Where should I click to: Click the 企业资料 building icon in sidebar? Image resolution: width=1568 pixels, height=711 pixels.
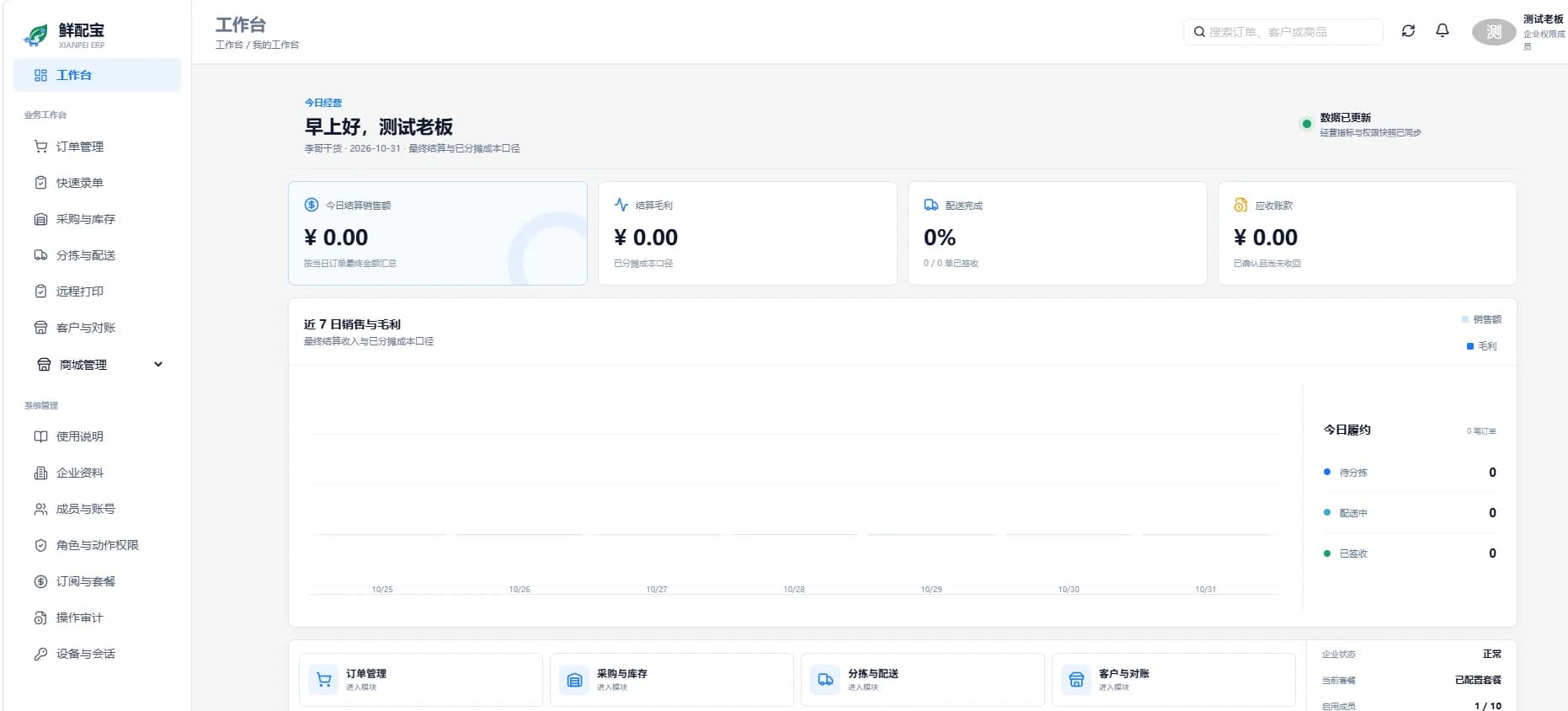(x=40, y=473)
